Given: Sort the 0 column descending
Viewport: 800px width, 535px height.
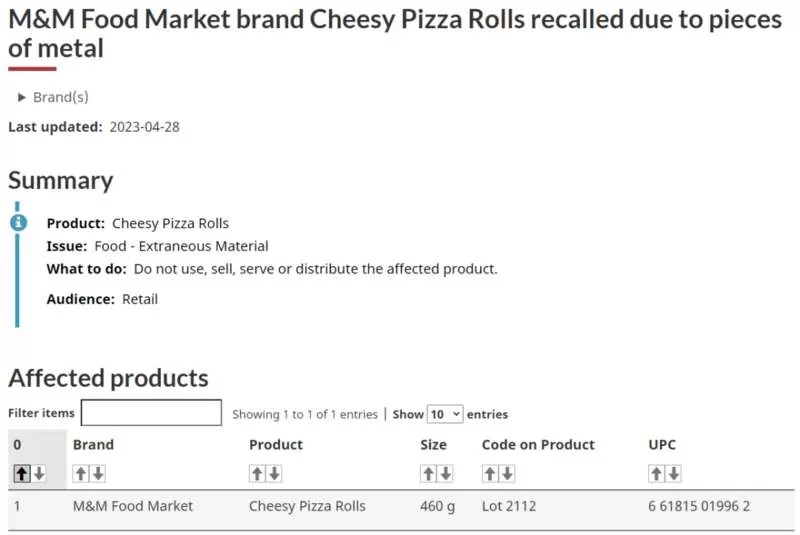Looking at the screenshot, I should point(39,474).
